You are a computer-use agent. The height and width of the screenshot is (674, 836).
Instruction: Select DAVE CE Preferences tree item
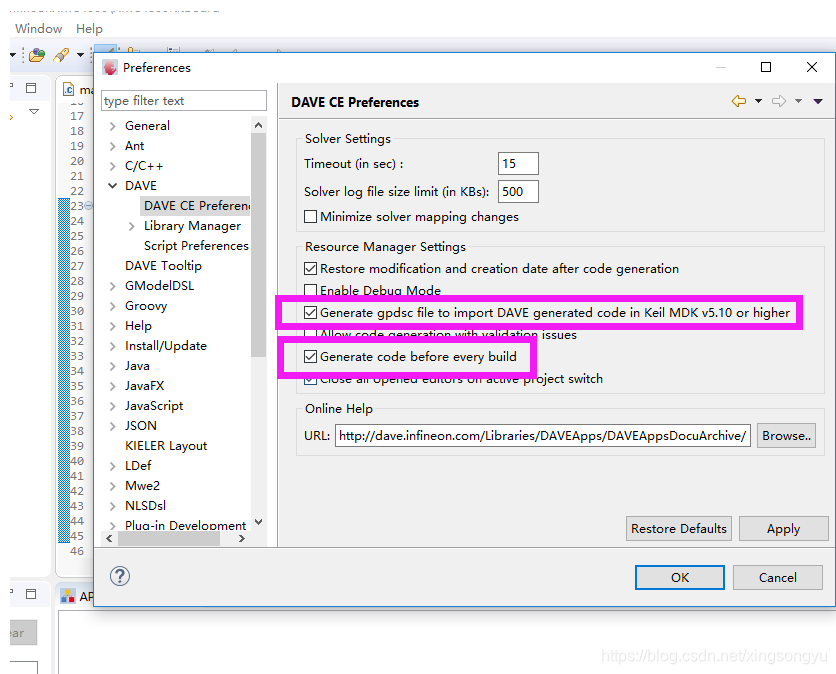pos(195,206)
